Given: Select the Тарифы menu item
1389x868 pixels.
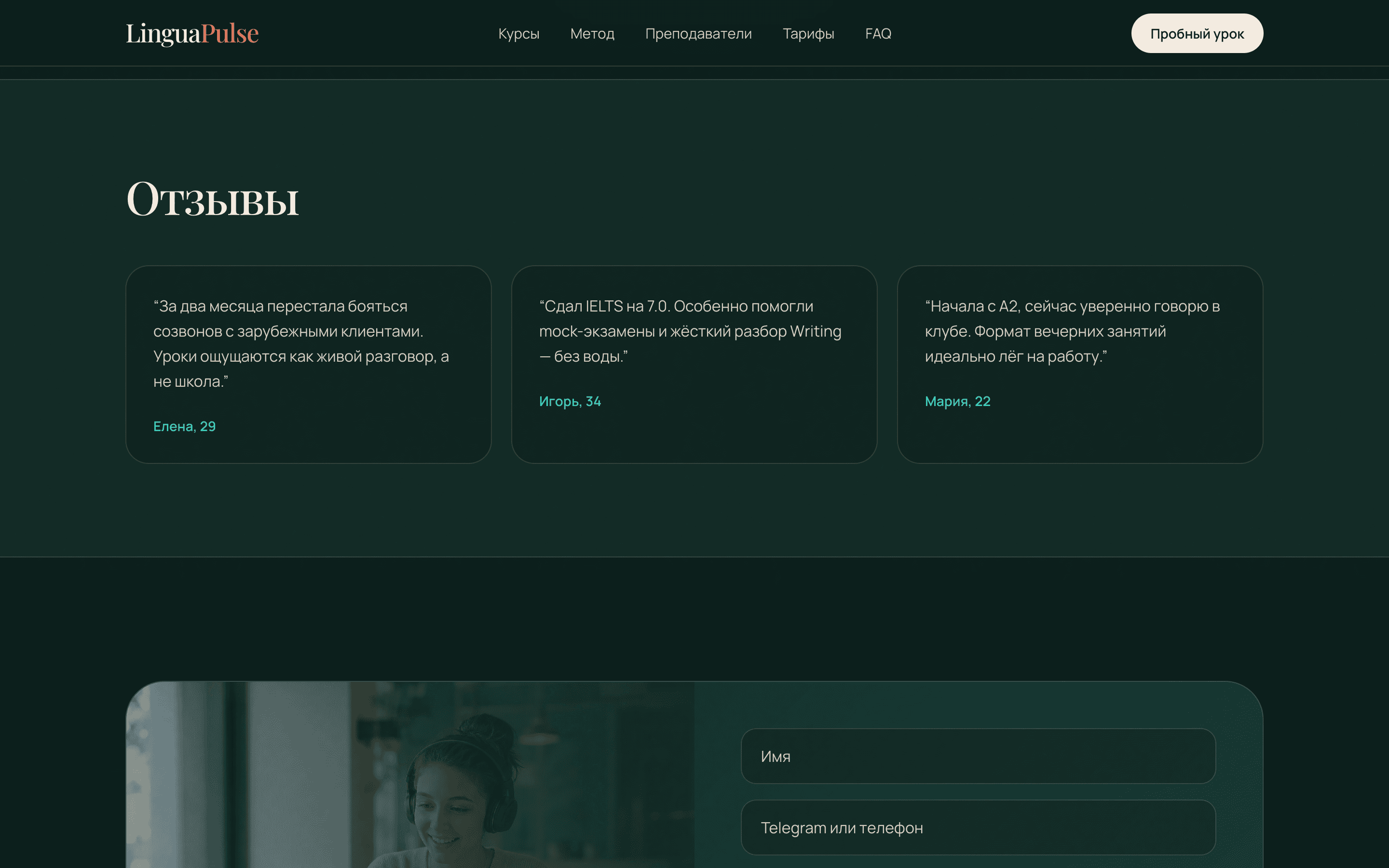Looking at the screenshot, I should tap(808, 33).
